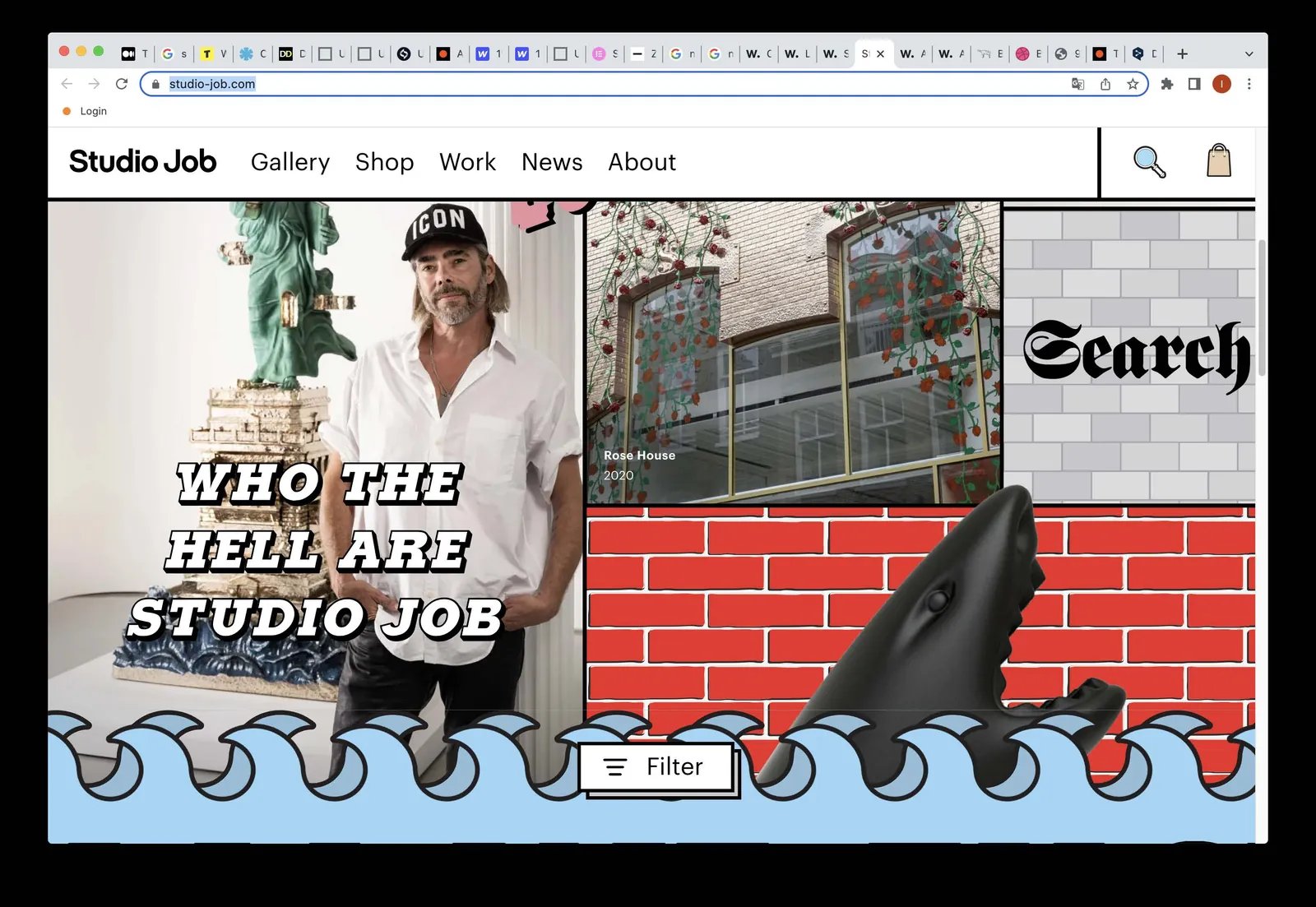The height and width of the screenshot is (907, 1316).
Task: Open the Google Translate icon in address bar
Action: pyautogui.click(x=1077, y=84)
